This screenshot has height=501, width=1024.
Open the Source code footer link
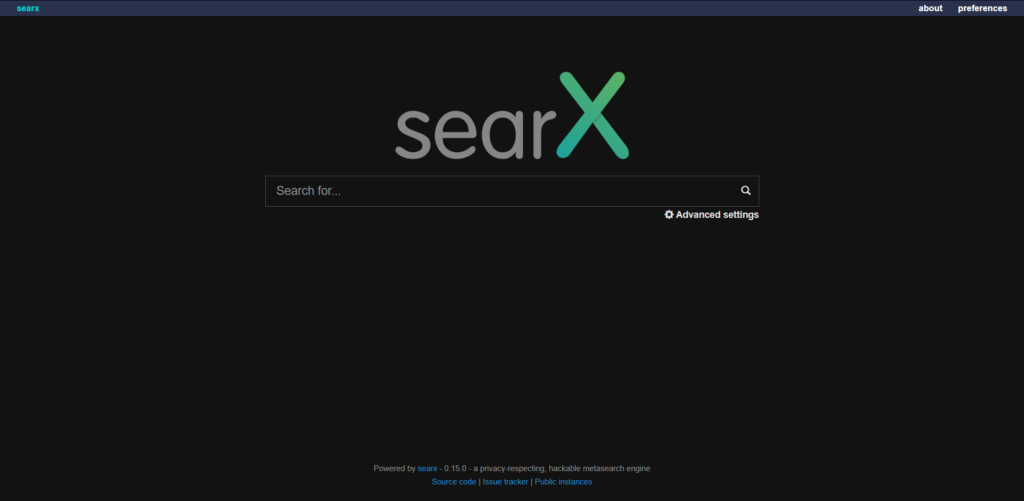point(454,482)
